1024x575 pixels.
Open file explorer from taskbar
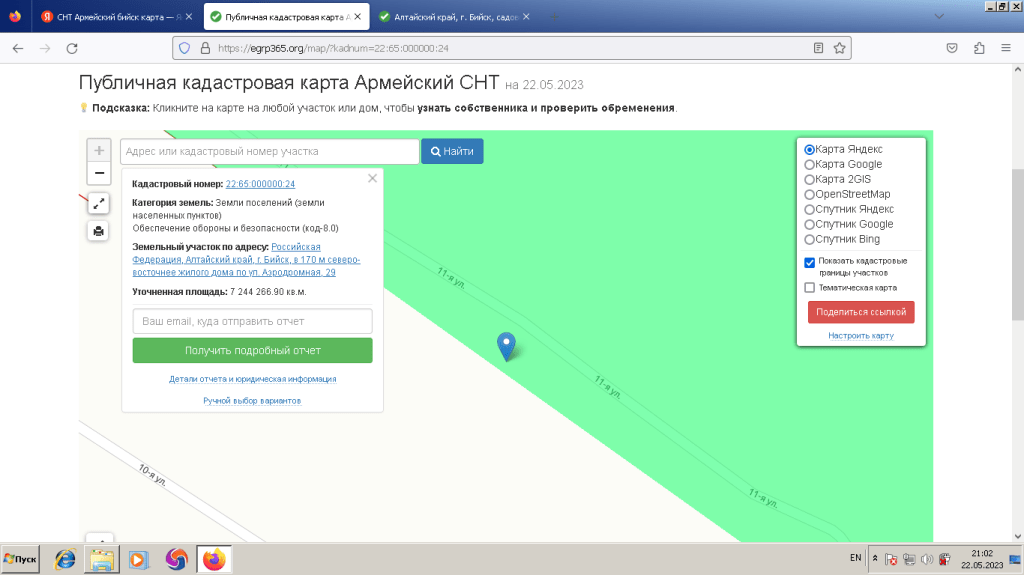pos(102,559)
